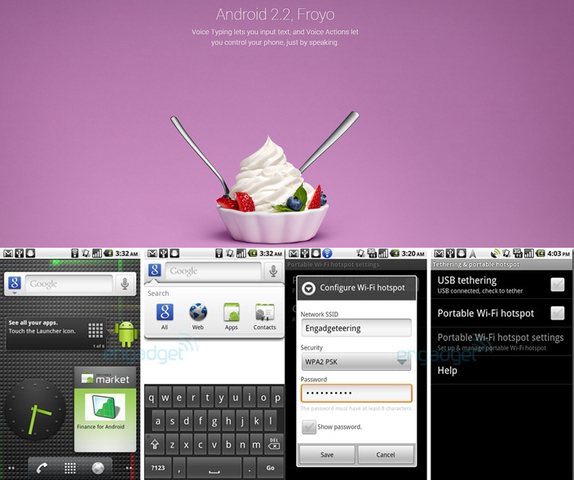The height and width of the screenshot is (480, 574).
Task: Tap the Wi-Fi signal icon in the tethering screen's status bar
Action: point(495,253)
